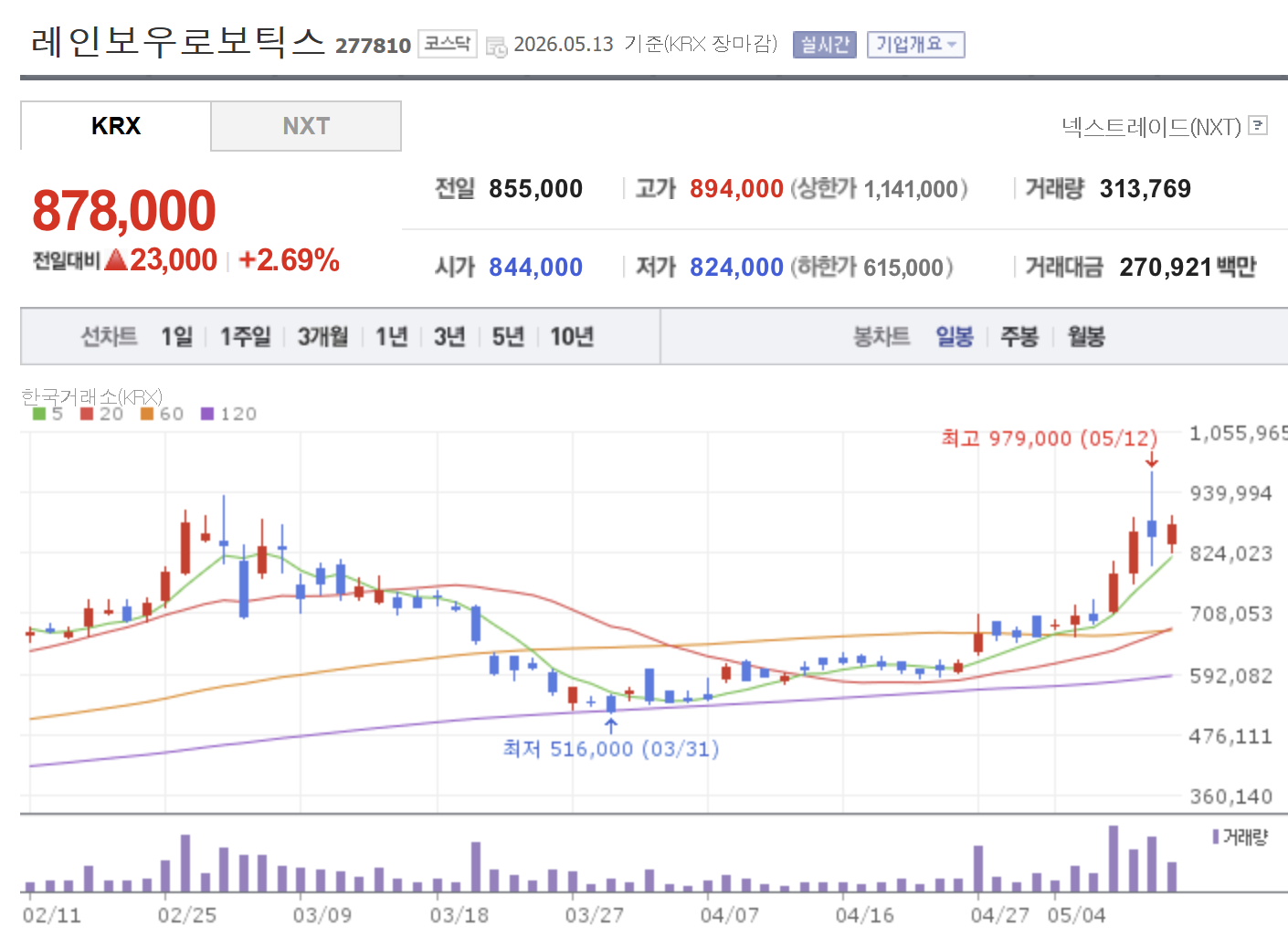Screen dimensions: 1288x948
Task: Click the 23,000 price change value
Action: [174, 260]
